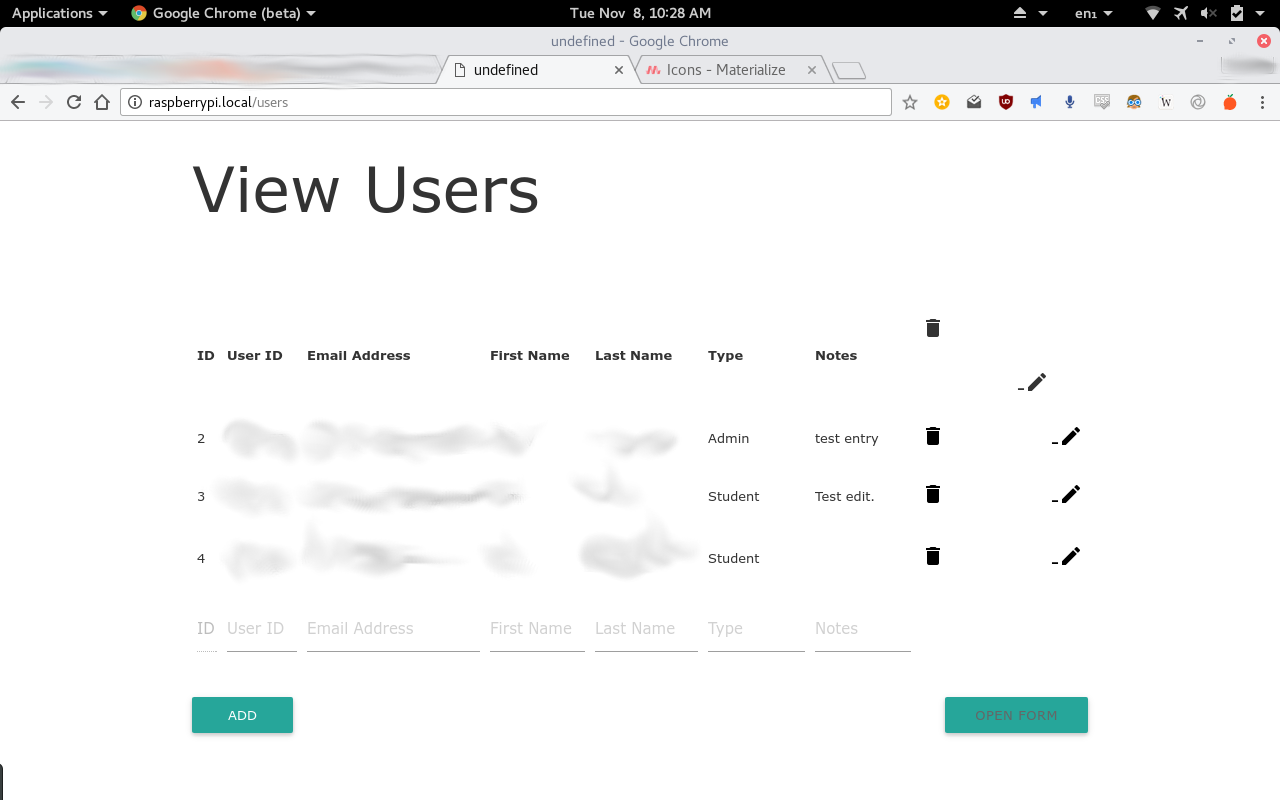Click the 'Admin' type cell
This screenshot has height=800, width=1280.
(728, 438)
